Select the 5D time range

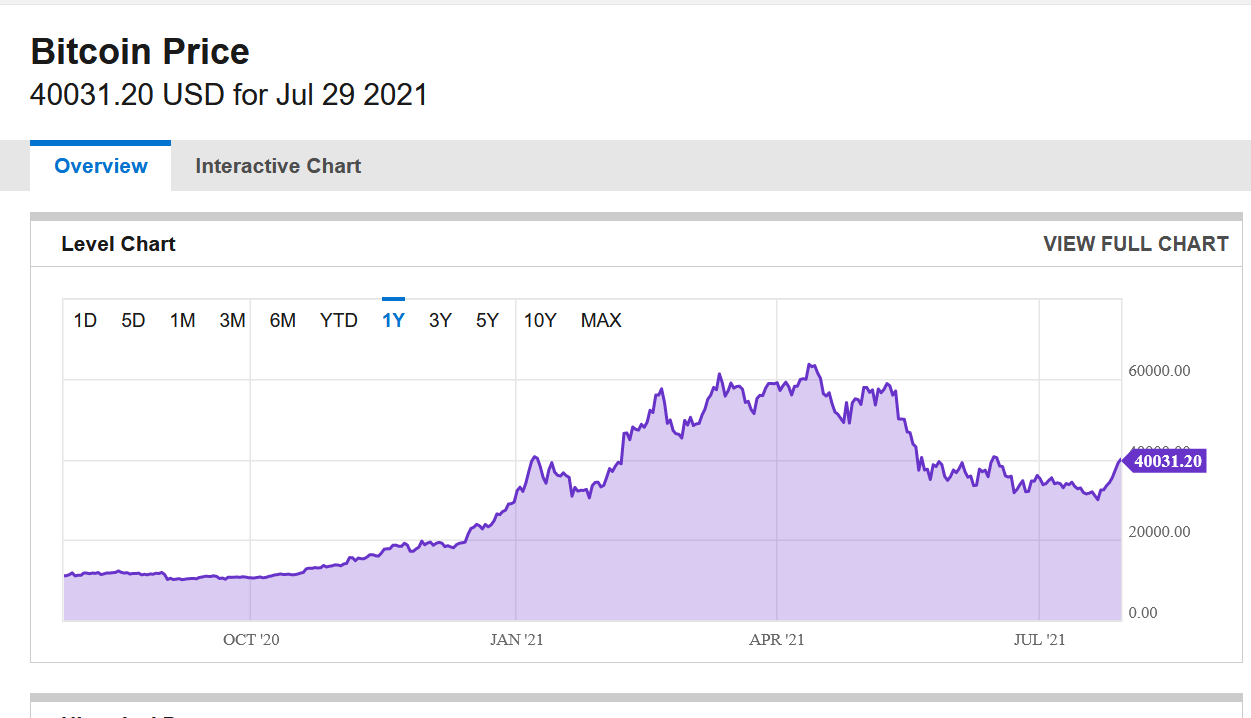point(133,320)
